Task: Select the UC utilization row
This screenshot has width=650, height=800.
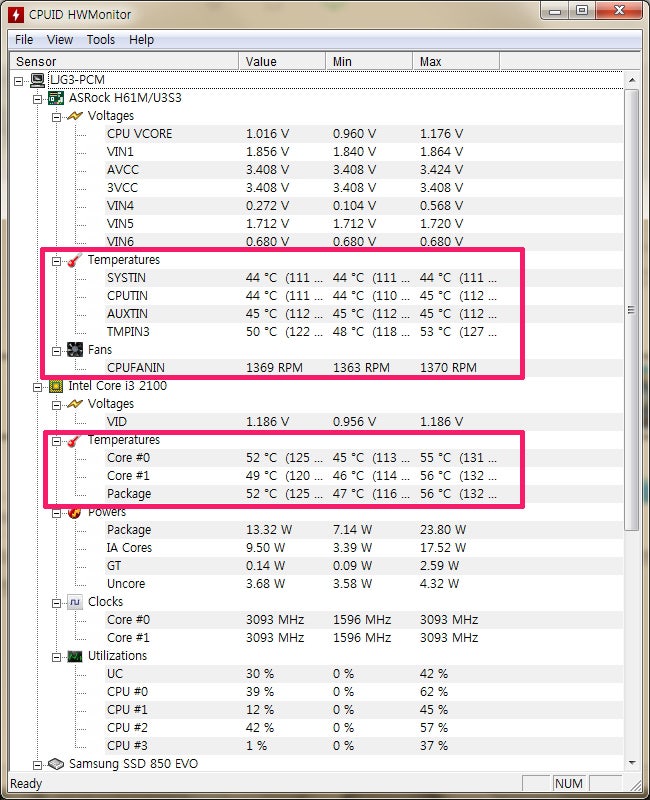Action: click(364, 673)
